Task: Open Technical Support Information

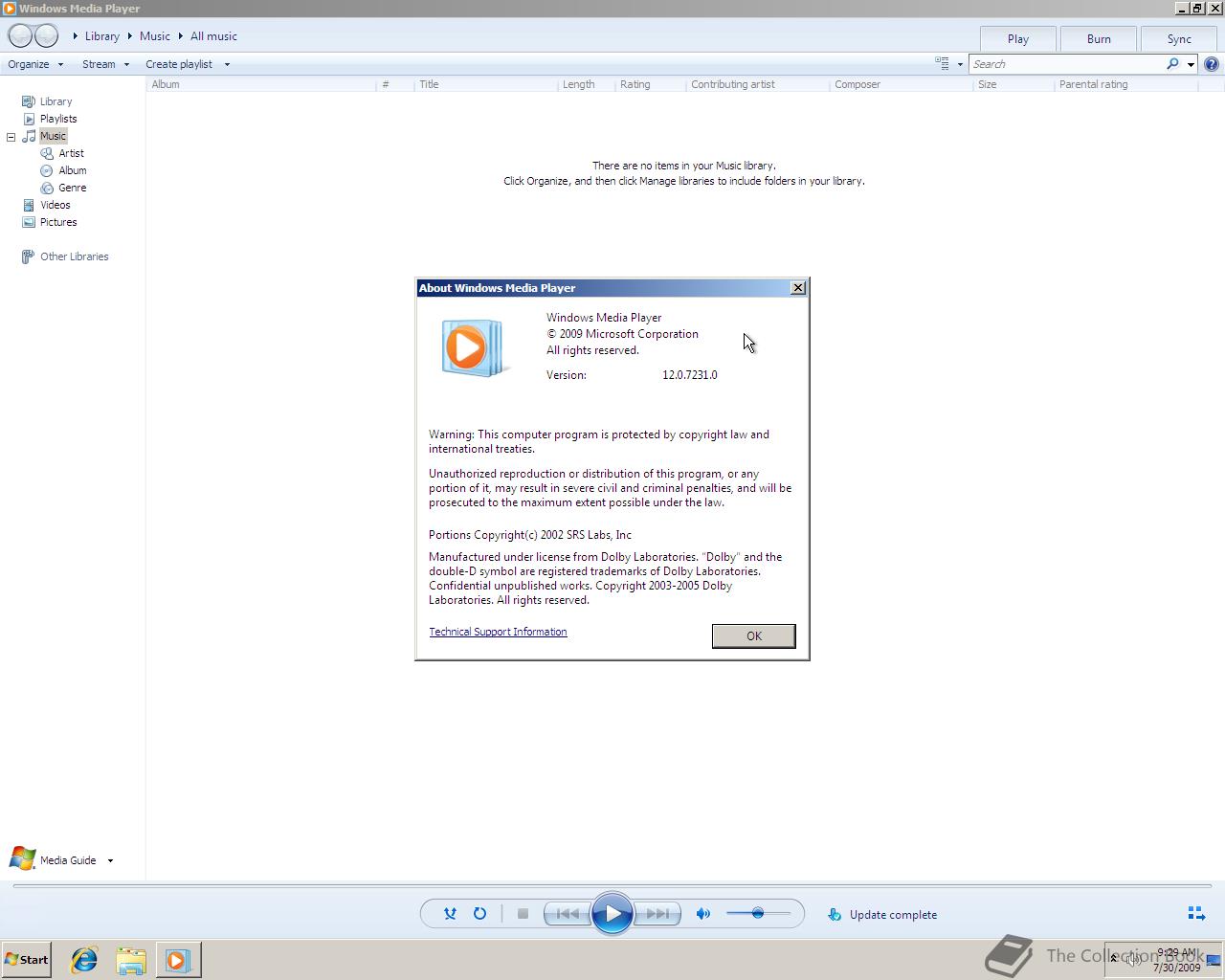Action: (498, 632)
